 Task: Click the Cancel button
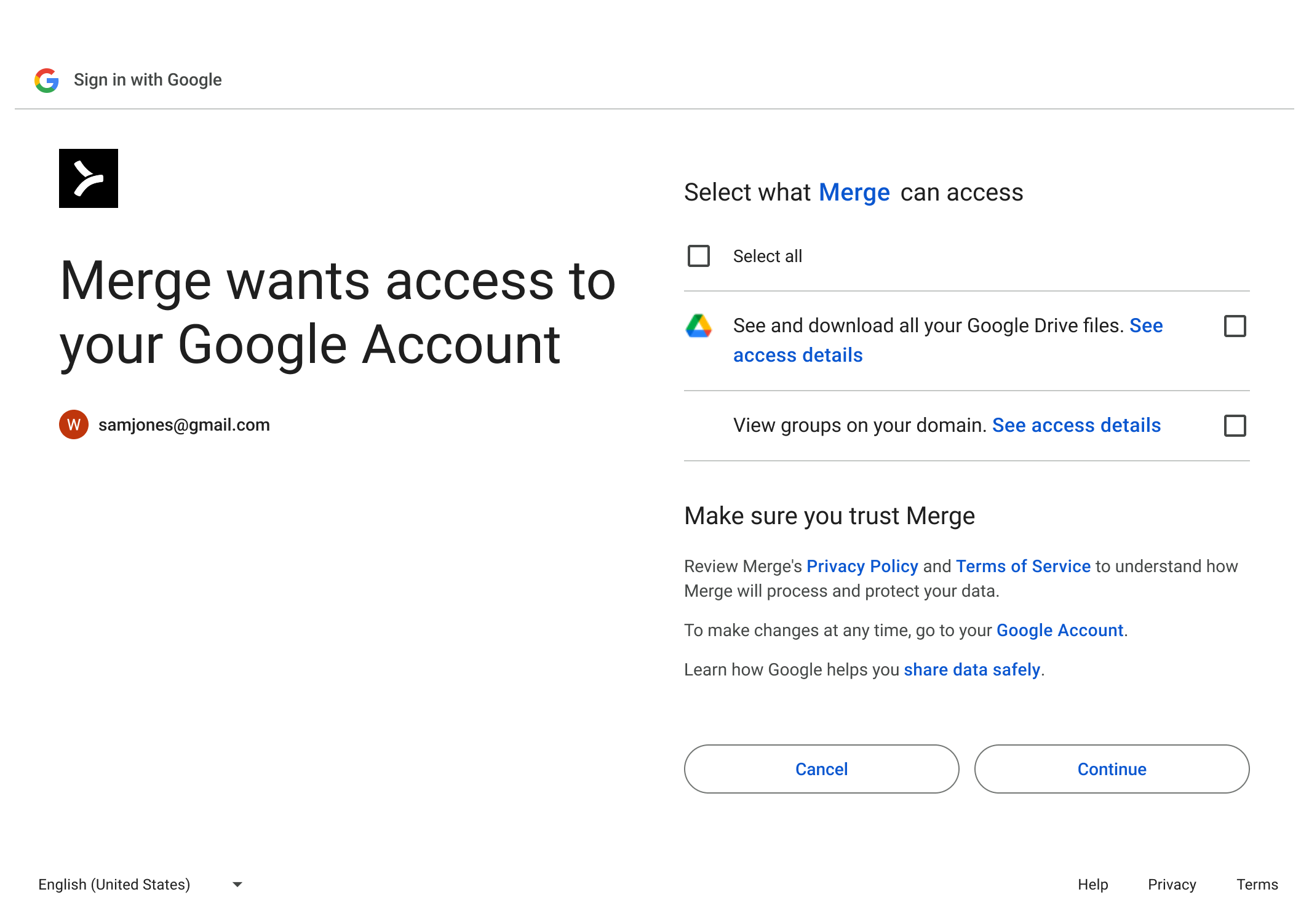tap(822, 769)
